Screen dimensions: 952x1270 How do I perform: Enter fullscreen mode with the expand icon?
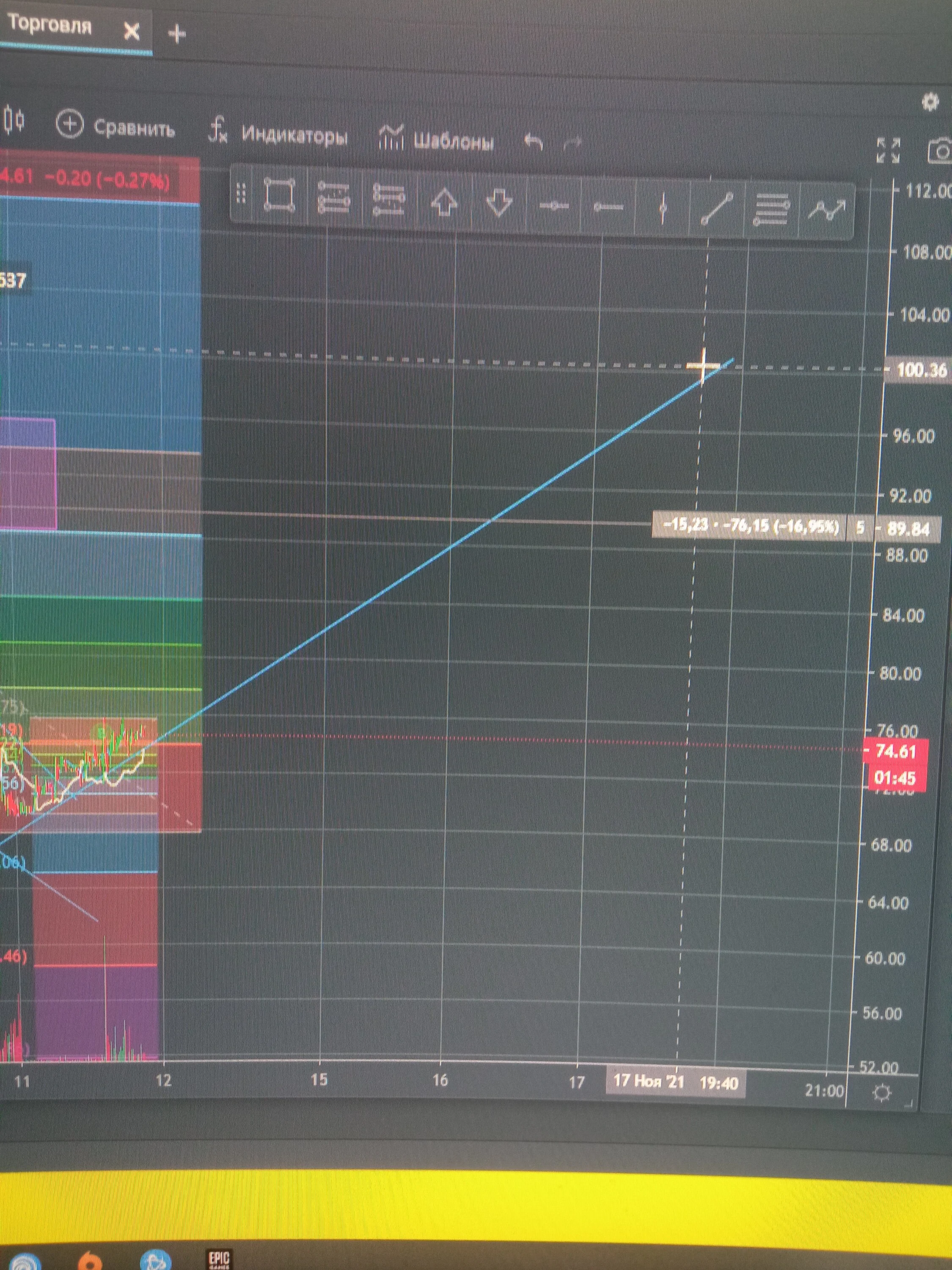(888, 150)
